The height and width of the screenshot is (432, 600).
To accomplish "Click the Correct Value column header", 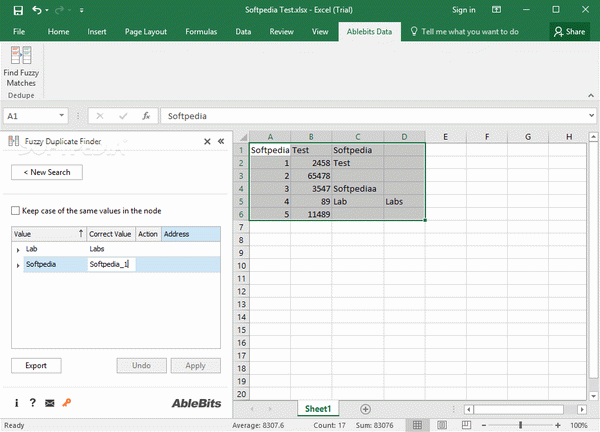I will (111, 234).
